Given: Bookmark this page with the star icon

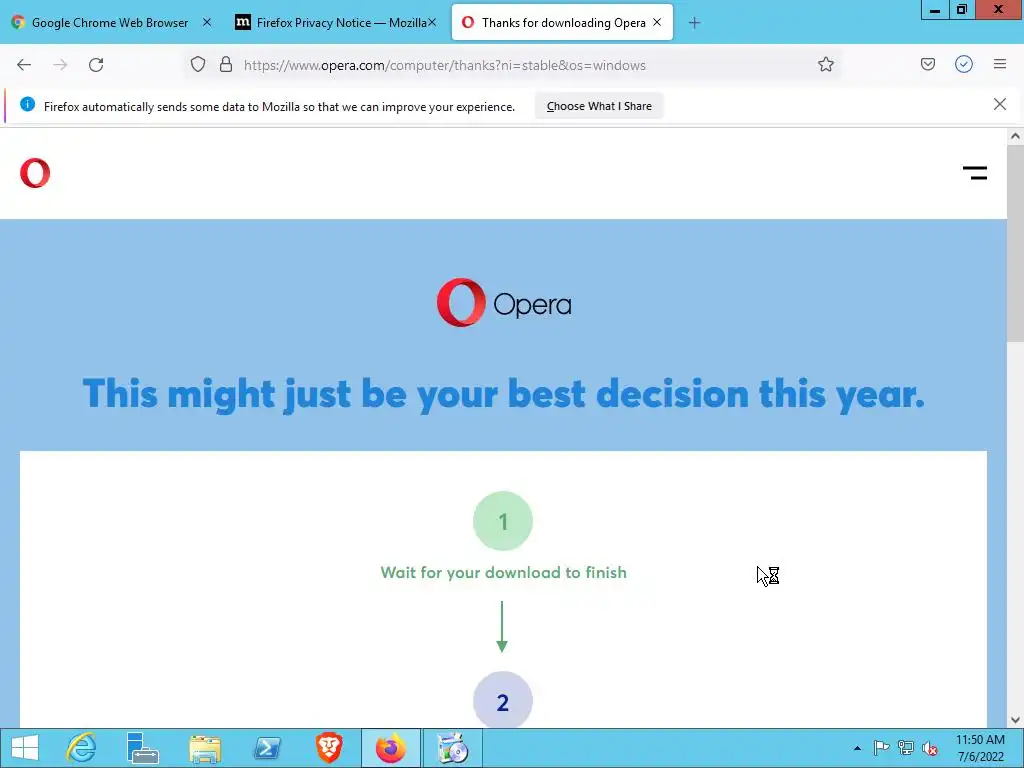Looking at the screenshot, I should tap(825, 65).
